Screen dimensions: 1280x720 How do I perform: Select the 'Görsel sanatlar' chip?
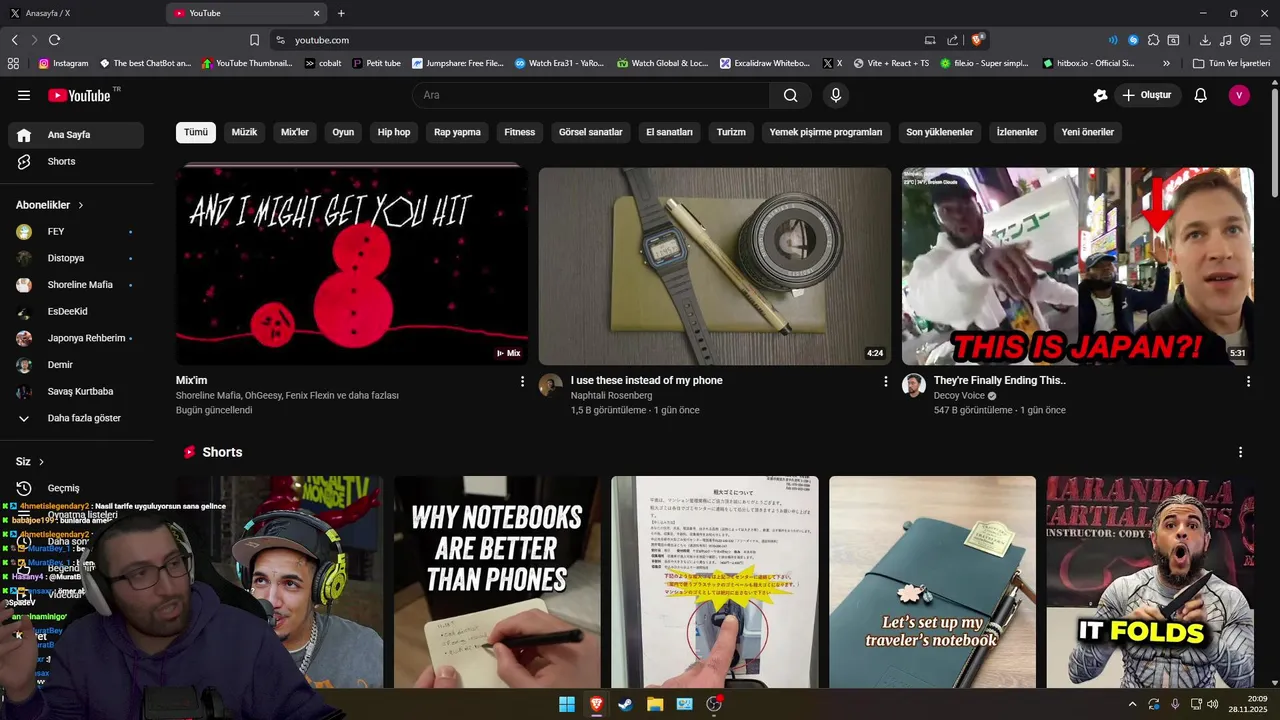591,132
